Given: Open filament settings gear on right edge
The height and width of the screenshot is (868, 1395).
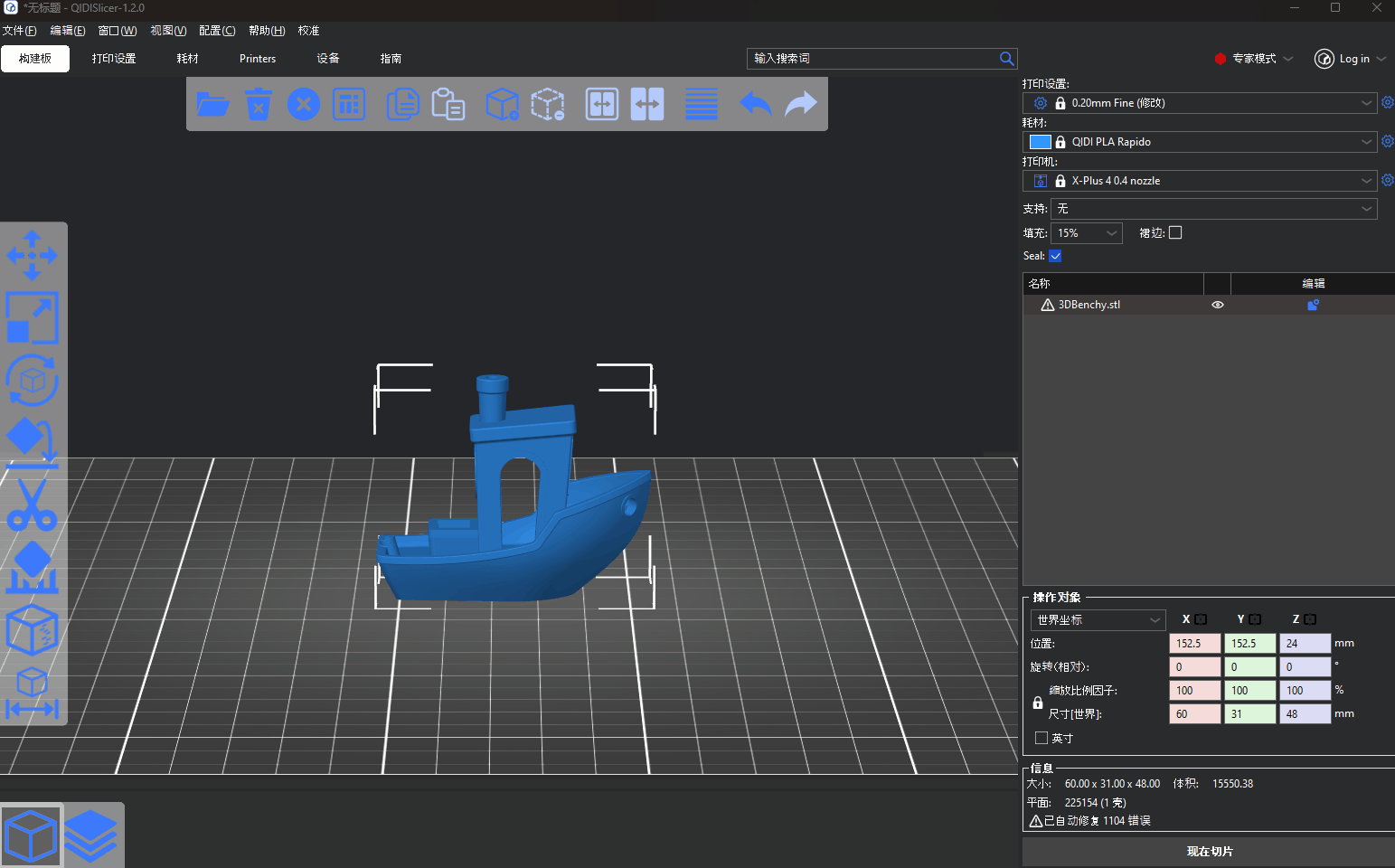Looking at the screenshot, I should (1388, 142).
